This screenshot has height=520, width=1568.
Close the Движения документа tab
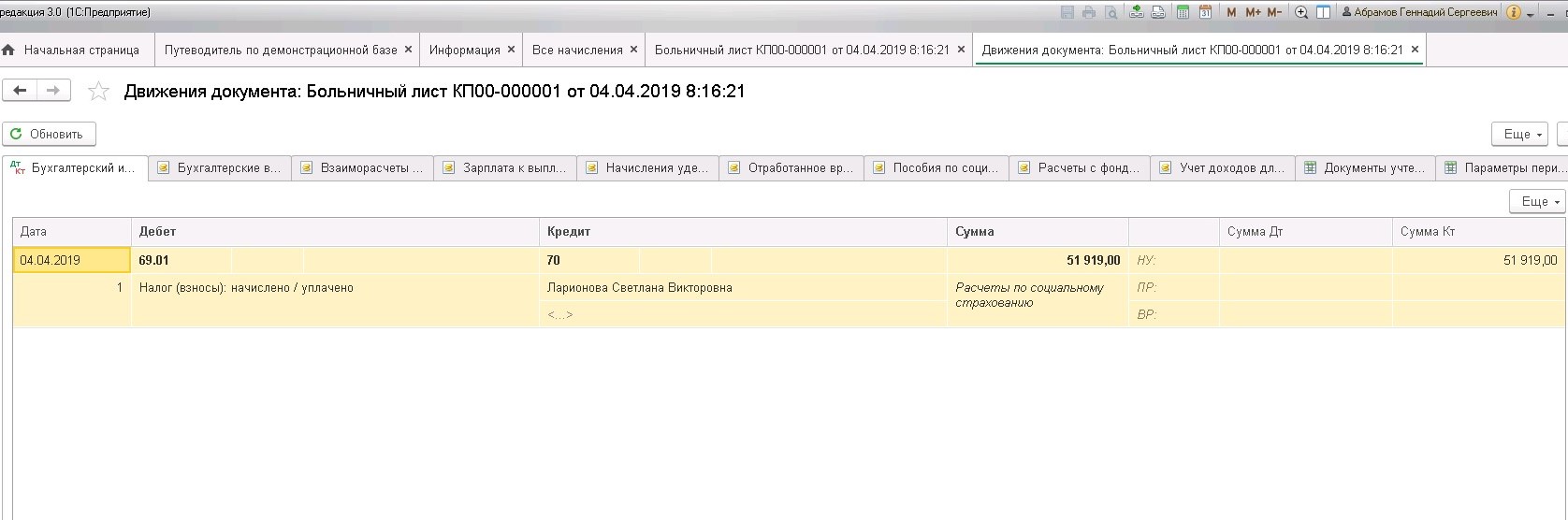pyautogui.click(x=1415, y=50)
